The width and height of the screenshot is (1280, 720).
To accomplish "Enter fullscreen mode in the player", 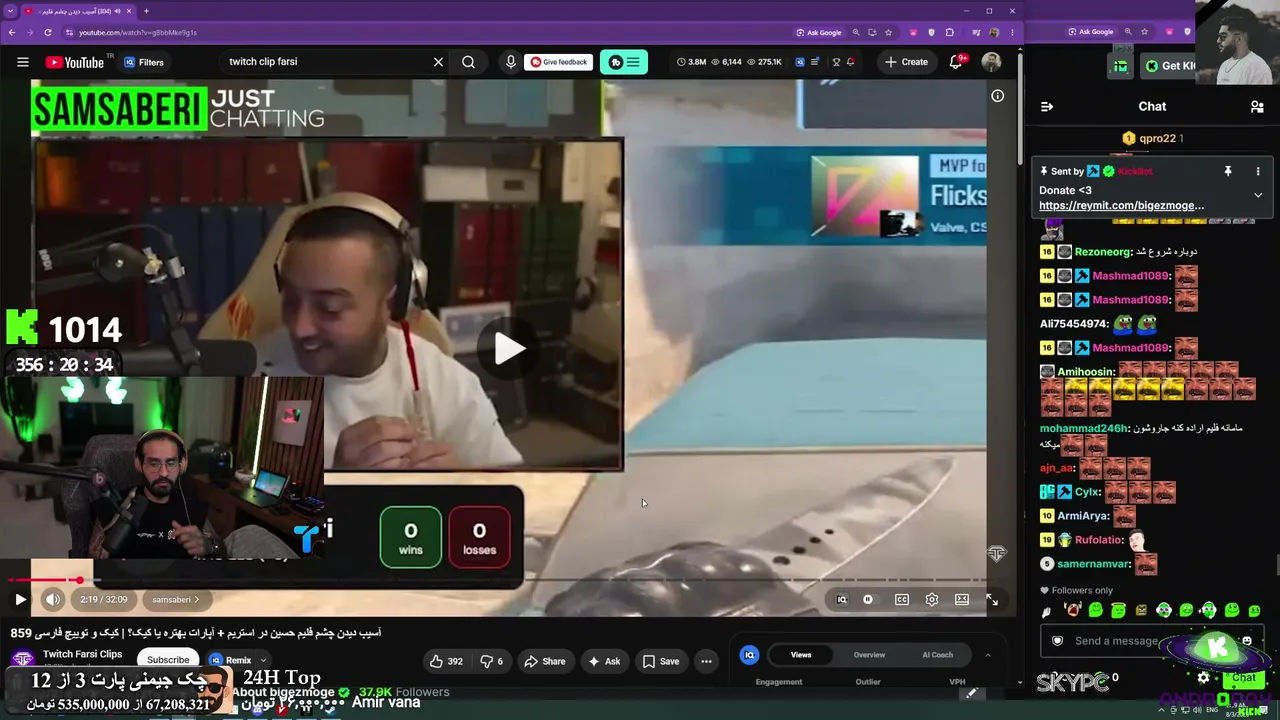I will click(992, 600).
